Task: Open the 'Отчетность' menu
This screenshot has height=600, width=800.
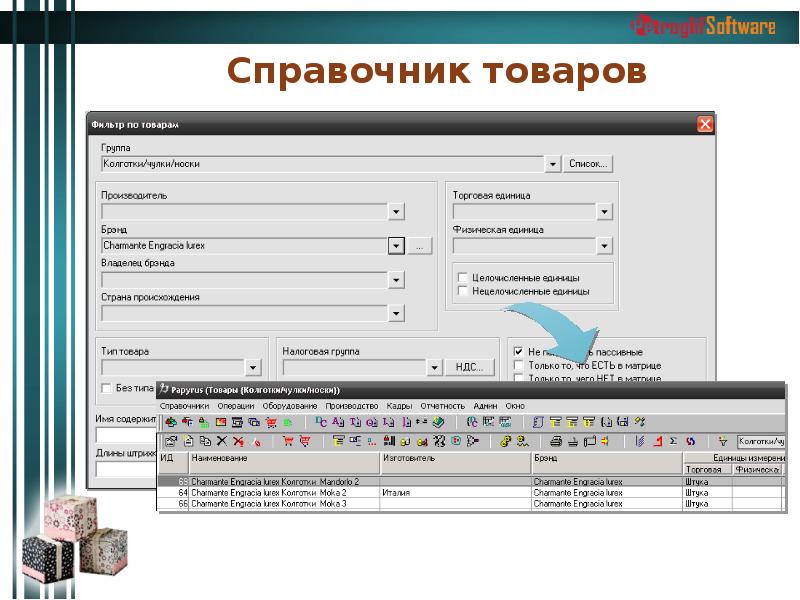Action: point(442,406)
